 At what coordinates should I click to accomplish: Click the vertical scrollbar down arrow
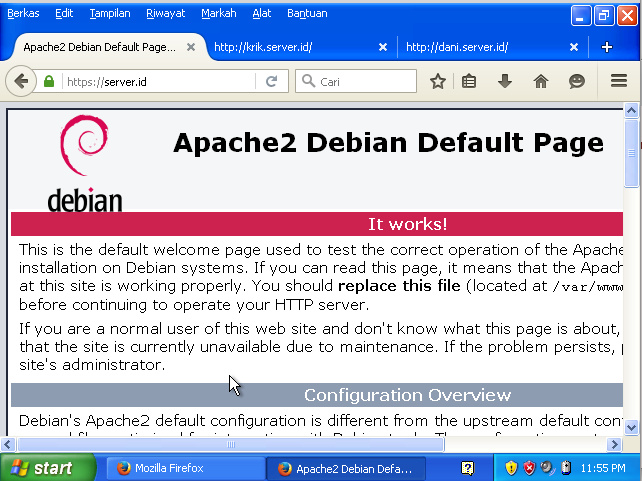click(x=631, y=428)
